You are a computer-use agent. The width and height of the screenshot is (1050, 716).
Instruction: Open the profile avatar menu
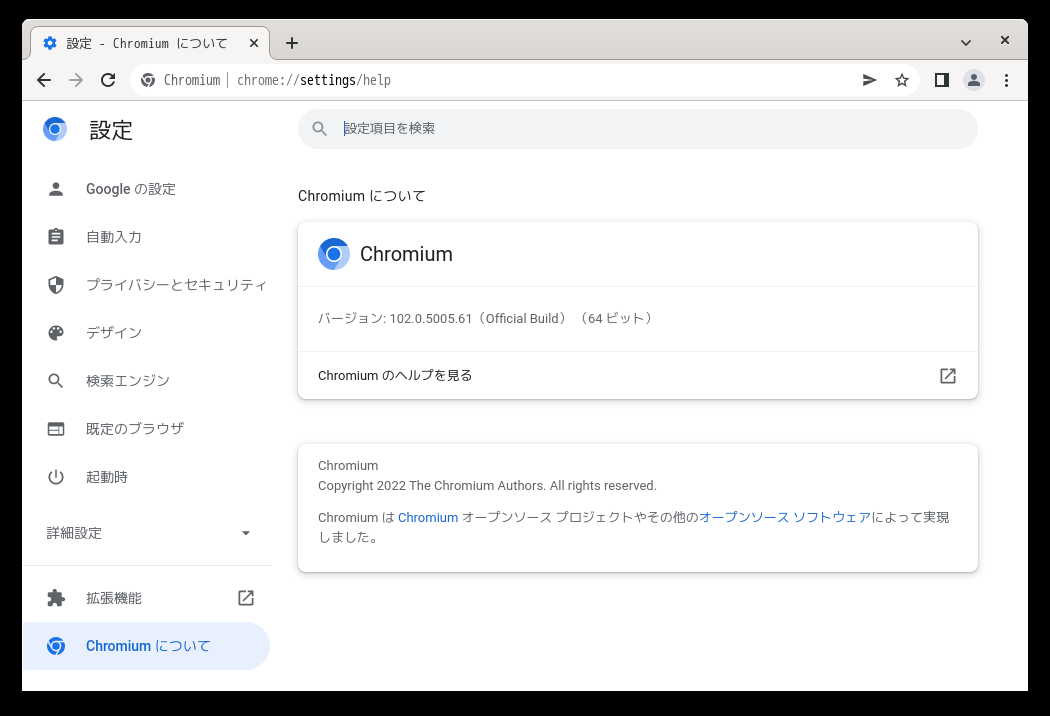pyautogui.click(x=974, y=80)
